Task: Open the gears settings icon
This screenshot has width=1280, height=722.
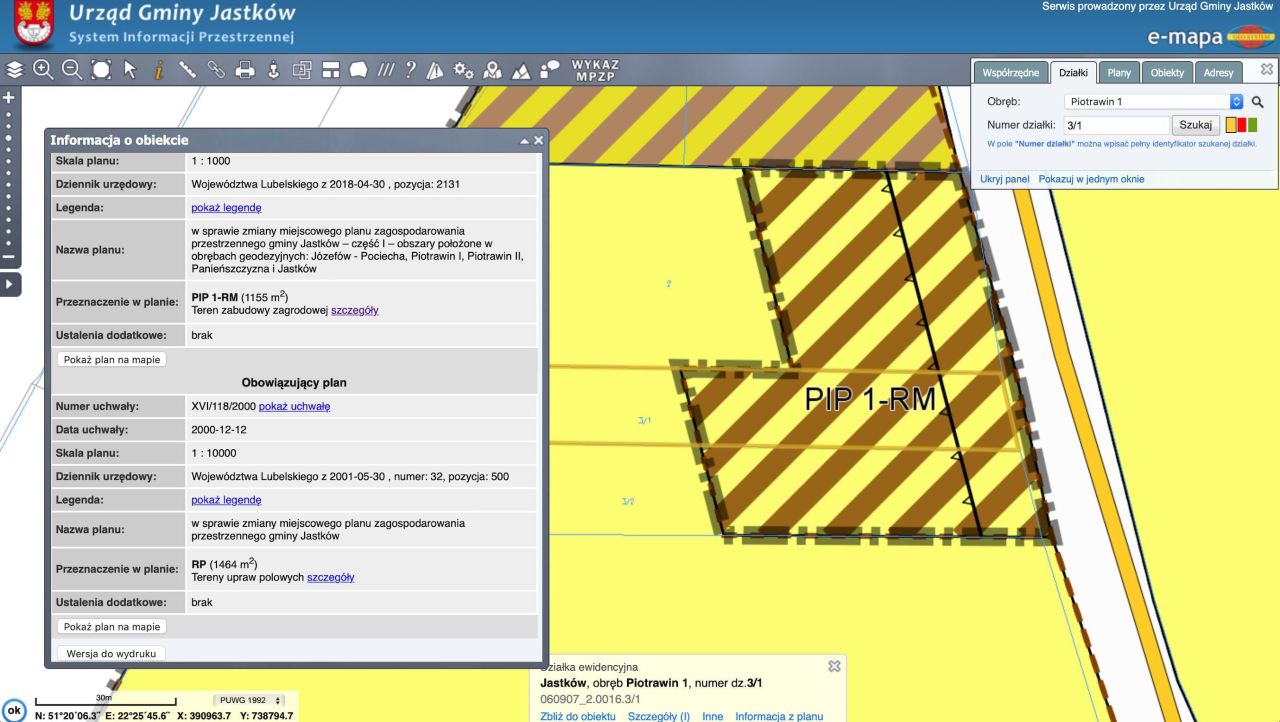Action: pyautogui.click(x=463, y=70)
